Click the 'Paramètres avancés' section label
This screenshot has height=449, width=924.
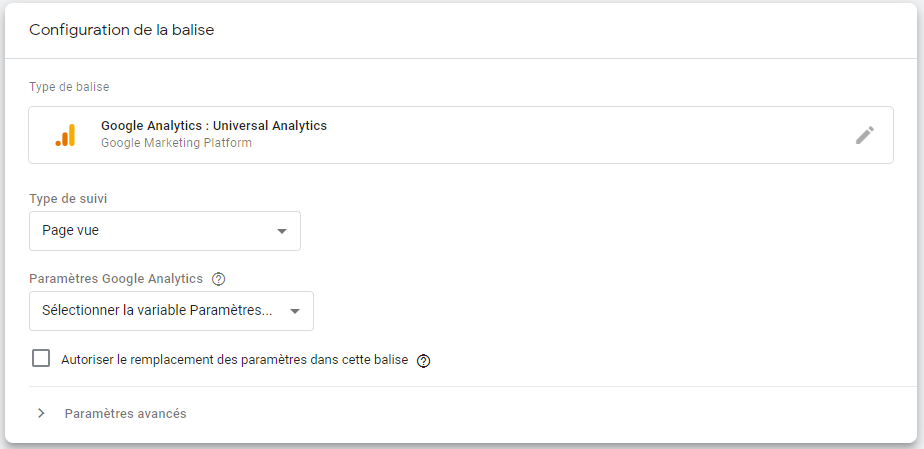pos(125,414)
